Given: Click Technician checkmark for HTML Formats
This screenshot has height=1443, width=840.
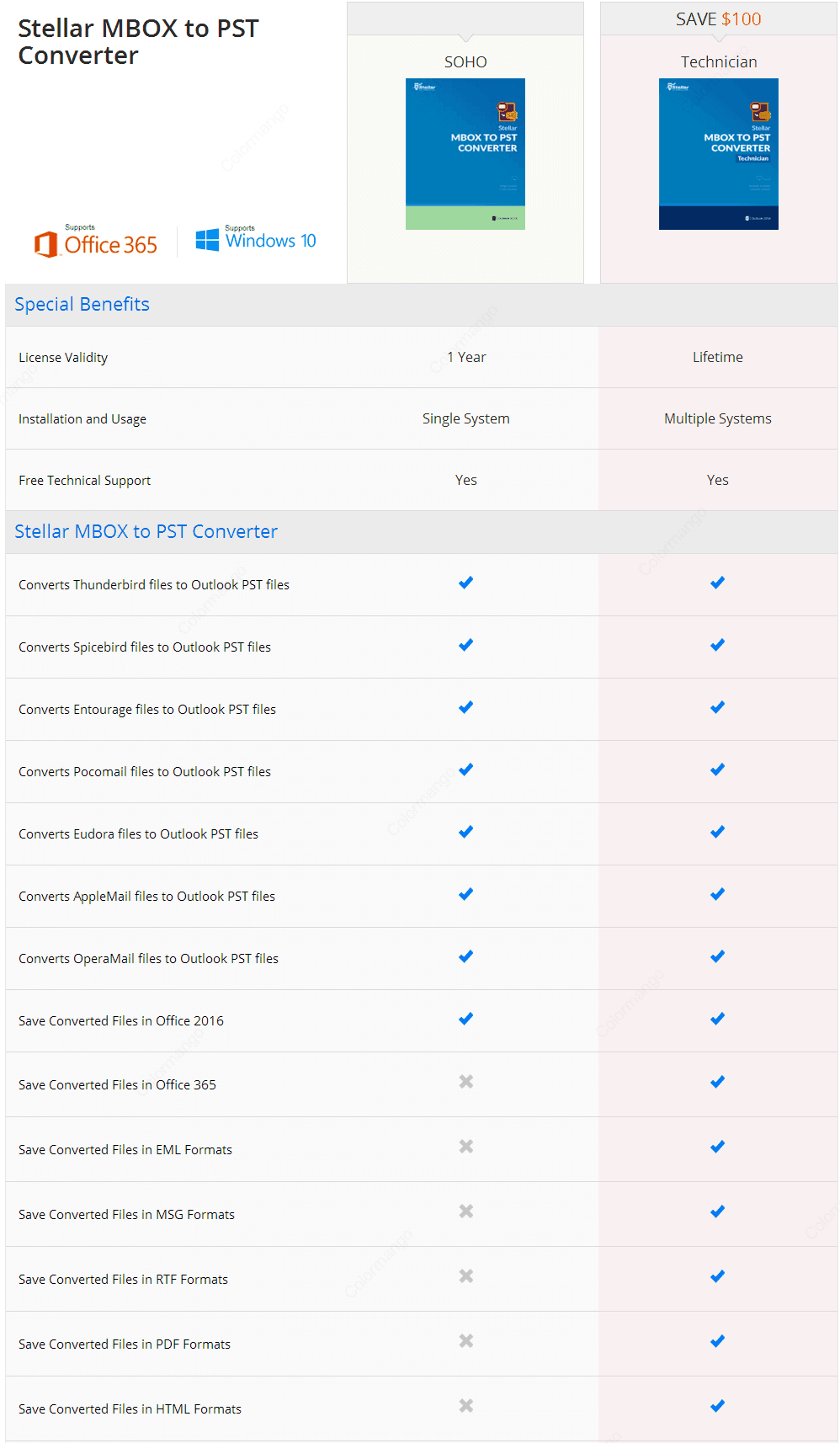Looking at the screenshot, I should (x=717, y=1406).
